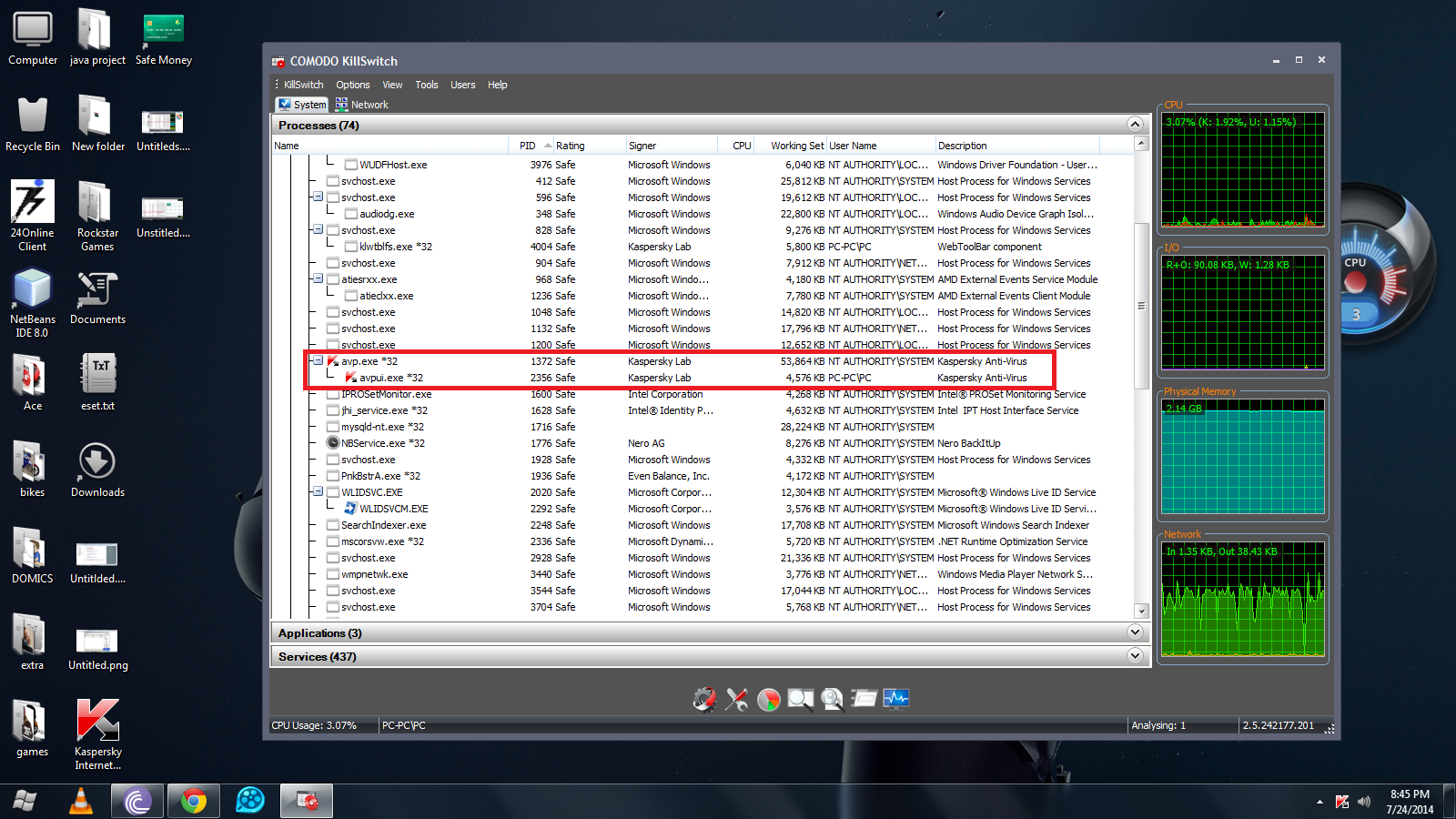Click the CPU Usage: 3.07% status text
Screen dimensions: 1456x819
(314, 725)
